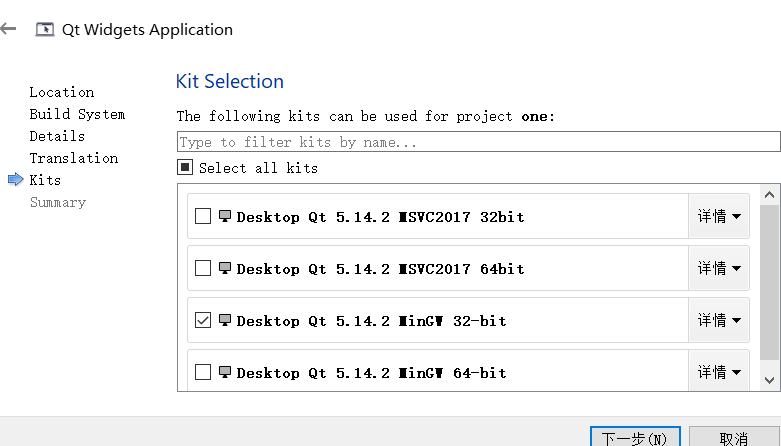781x446 pixels.
Task: Click the monitor icon for MSVC2017 64bit kit
Action: pyautogui.click(x=225, y=268)
